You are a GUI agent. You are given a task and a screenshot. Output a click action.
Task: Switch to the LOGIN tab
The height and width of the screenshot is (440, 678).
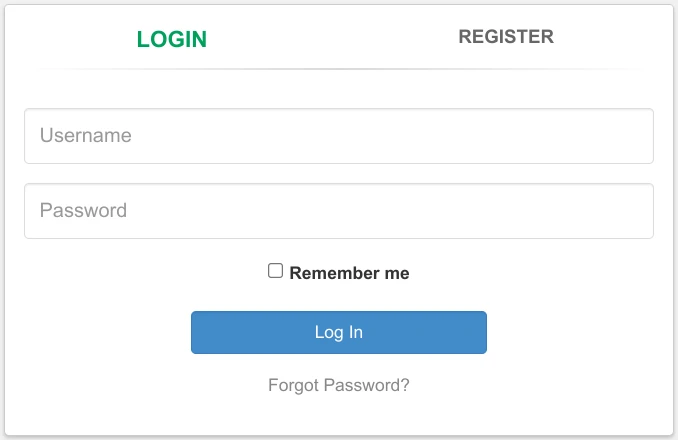coord(172,39)
